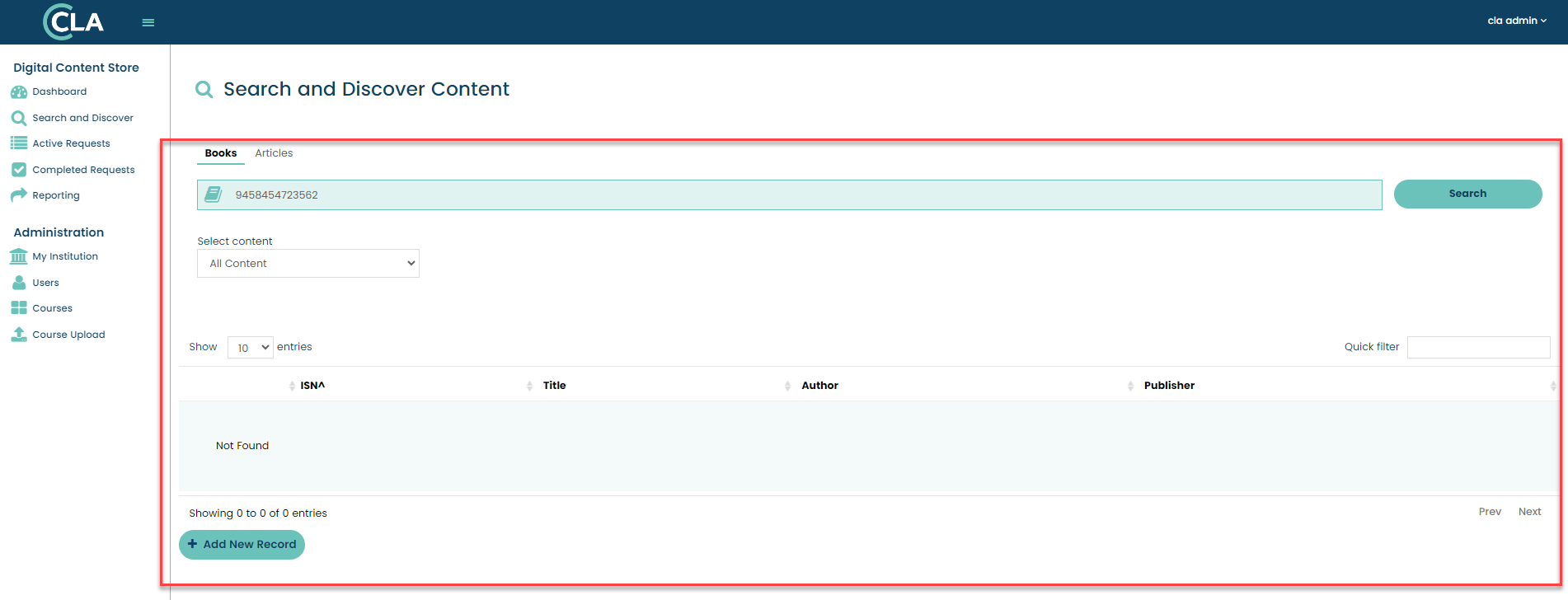Sort results by Title column header

coord(554,386)
